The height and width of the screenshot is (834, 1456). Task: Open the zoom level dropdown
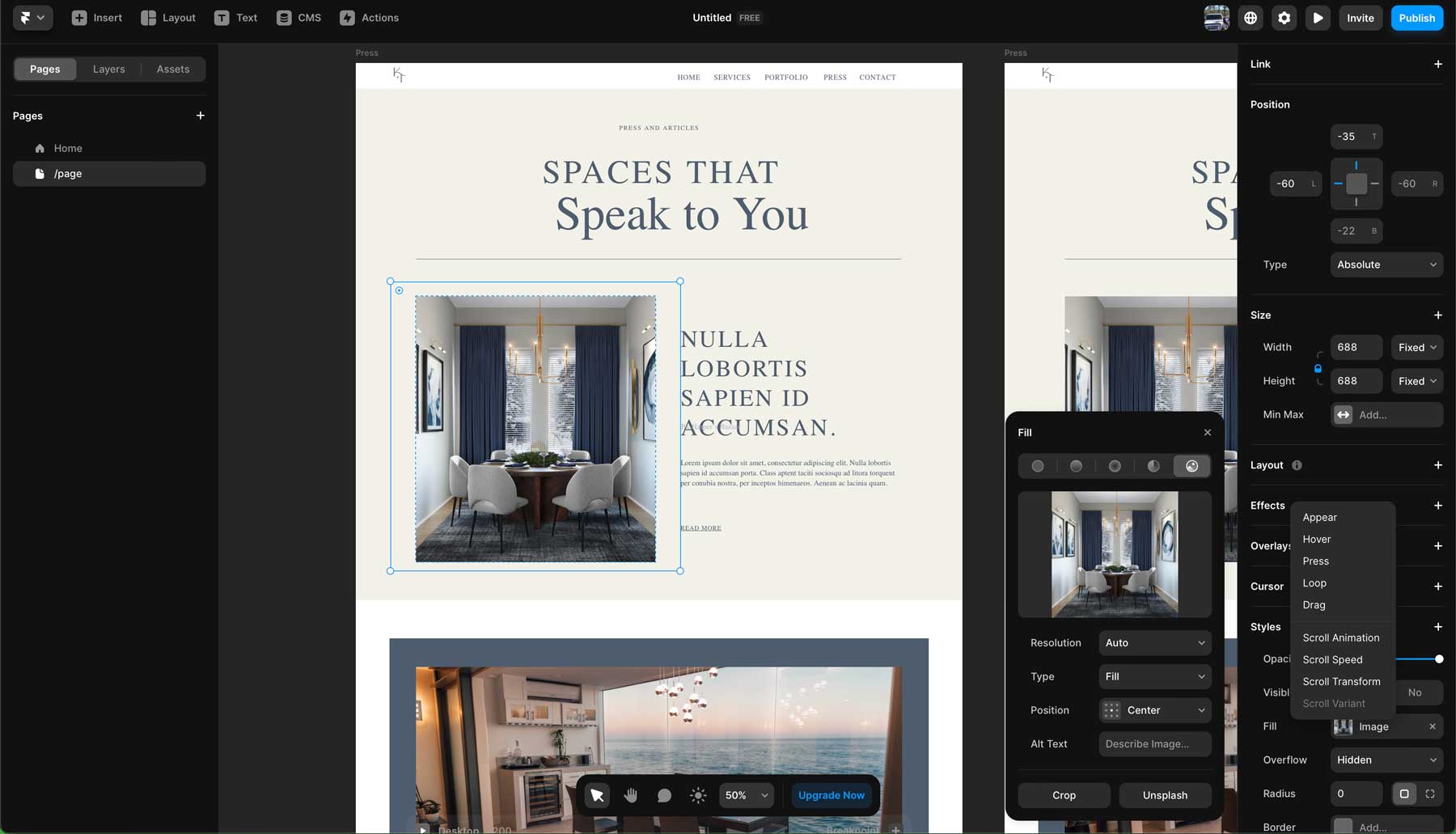click(x=744, y=795)
